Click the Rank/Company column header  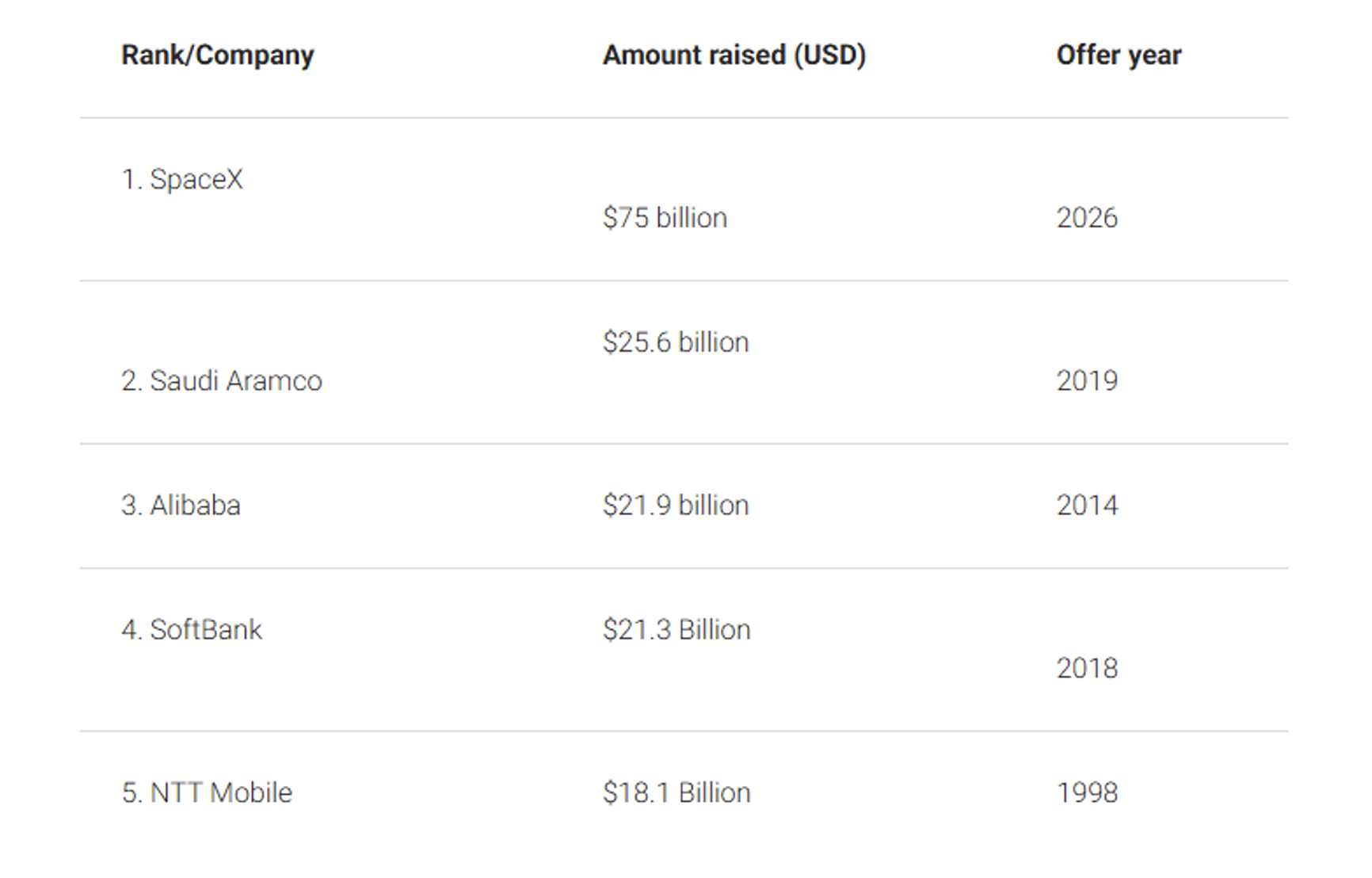(218, 55)
